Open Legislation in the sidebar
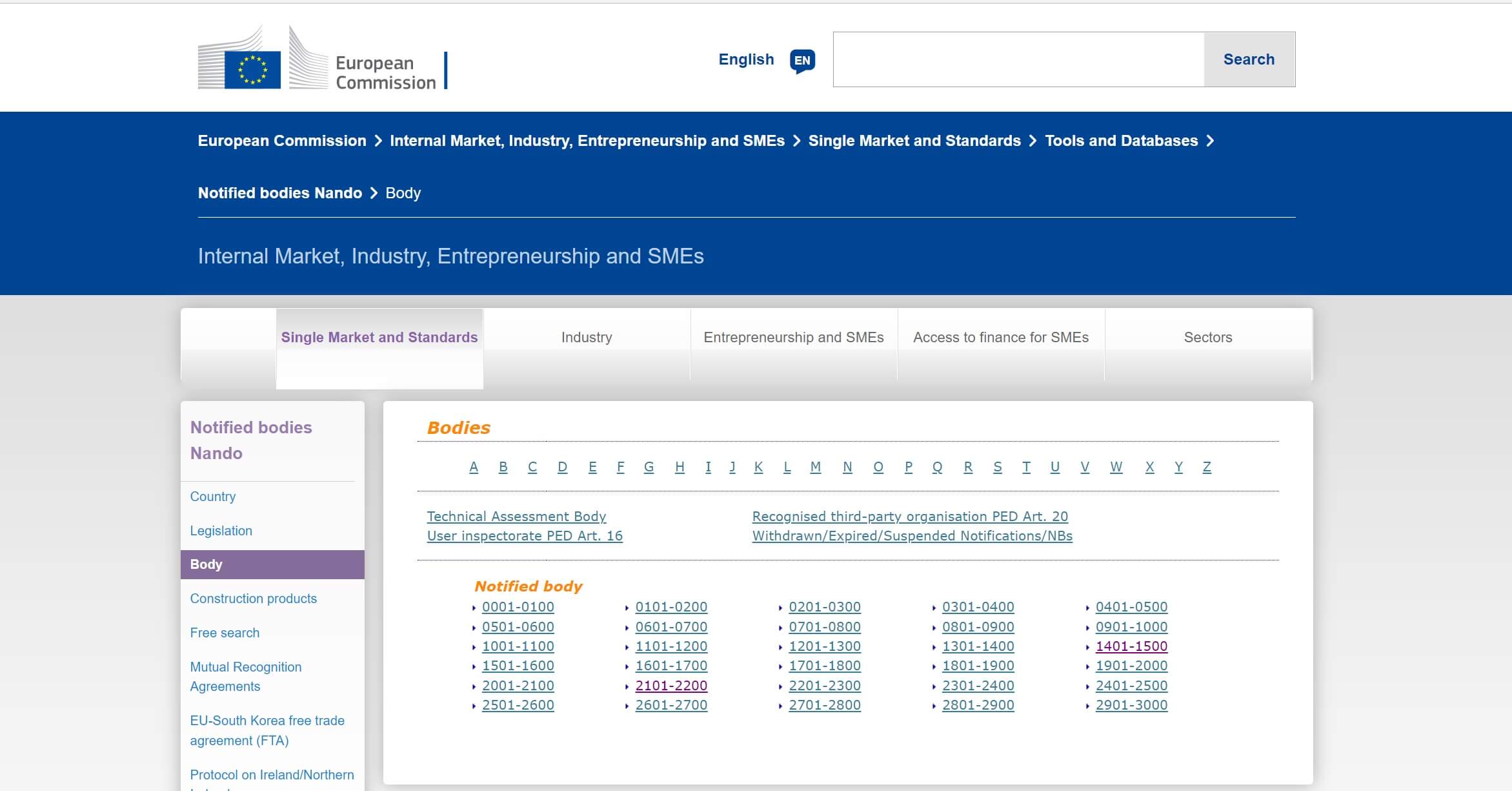 pyautogui.click(x=221, y=531)
